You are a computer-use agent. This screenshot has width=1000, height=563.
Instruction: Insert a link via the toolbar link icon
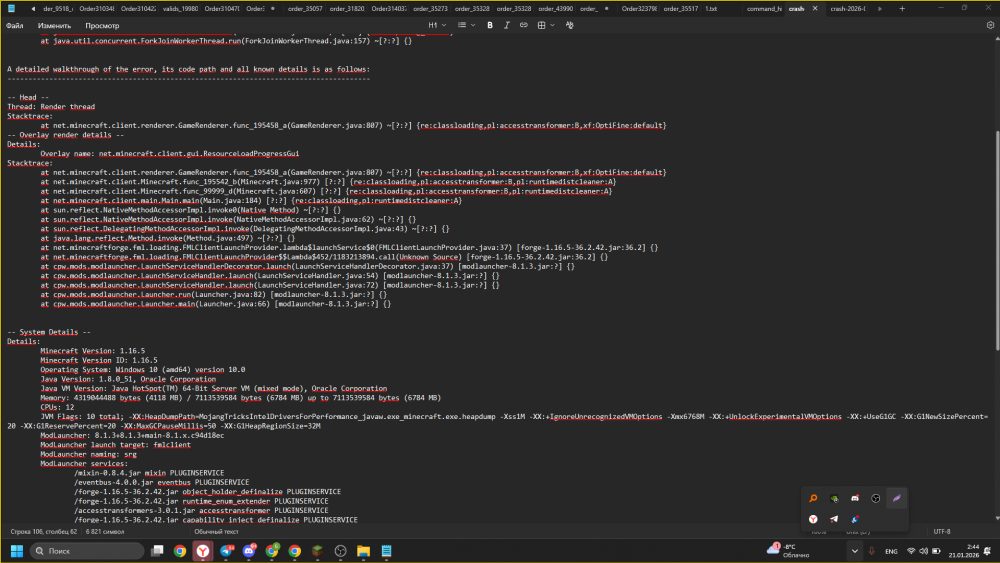click(524, 26)
